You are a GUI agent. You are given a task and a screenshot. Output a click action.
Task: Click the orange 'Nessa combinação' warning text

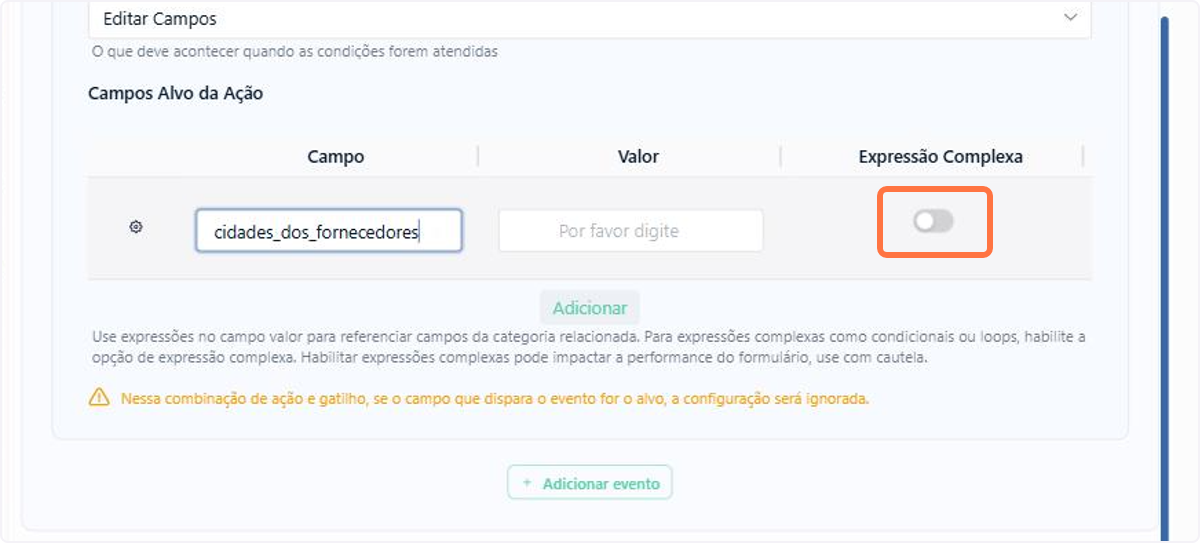tap(495, 398)
